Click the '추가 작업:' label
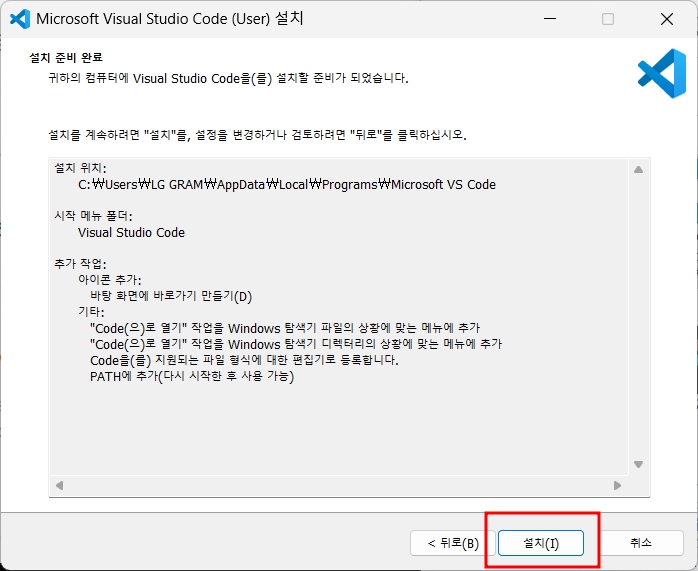This screenshot has width=698, height=571. coord(81,264)
